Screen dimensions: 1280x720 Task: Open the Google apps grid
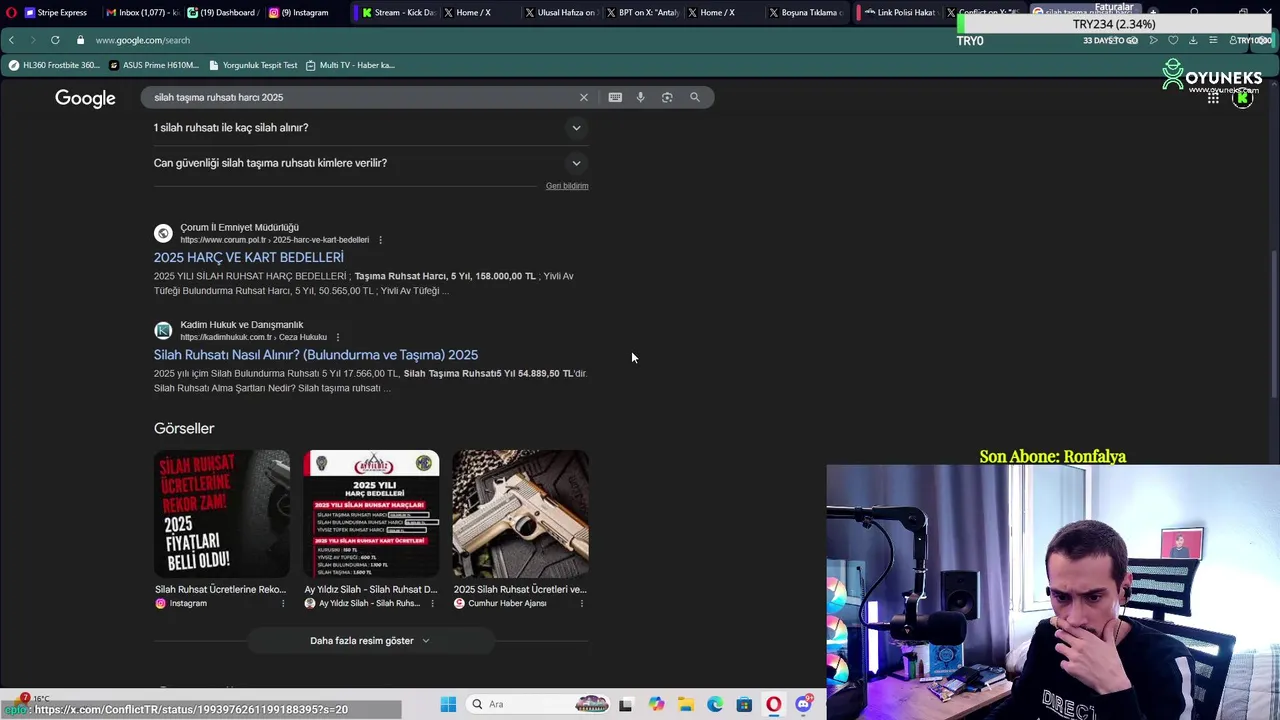click(x=1213, y=98)
